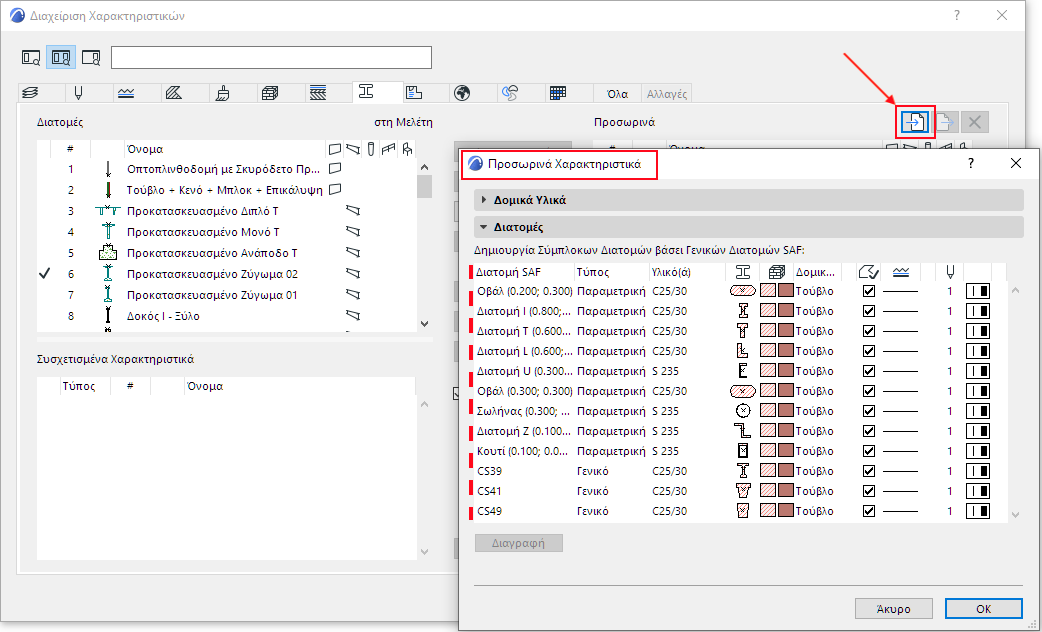This screenshot has width=1042, height=632.
Task: Click the pen column header icon
Action: click(x=950, y=272)
